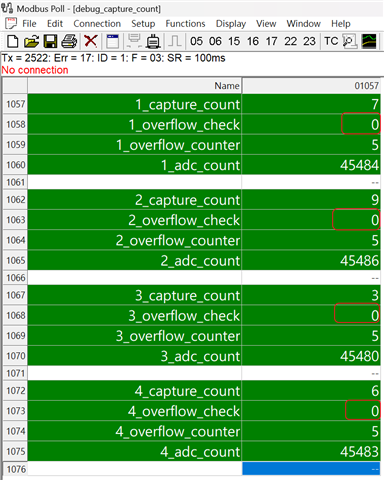Select the 1_capture_count name cell
The image size is (384, 480).
134,104
